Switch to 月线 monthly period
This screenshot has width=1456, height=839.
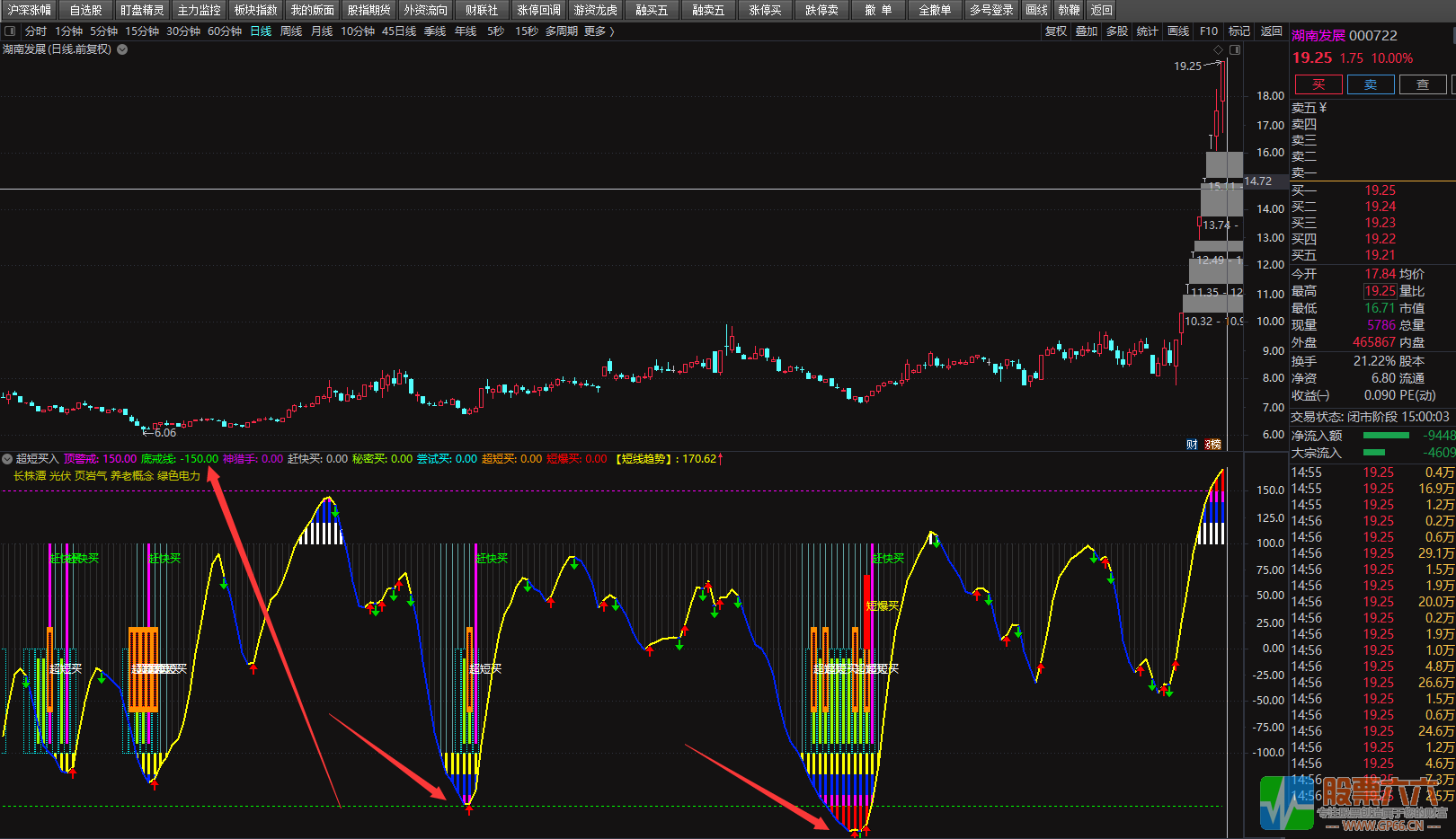coord(322,31)
